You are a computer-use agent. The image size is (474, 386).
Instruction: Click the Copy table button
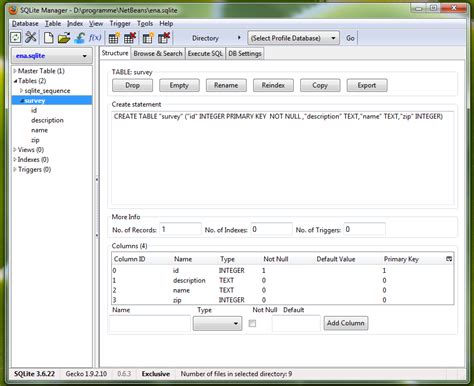(x=320, y=85)
